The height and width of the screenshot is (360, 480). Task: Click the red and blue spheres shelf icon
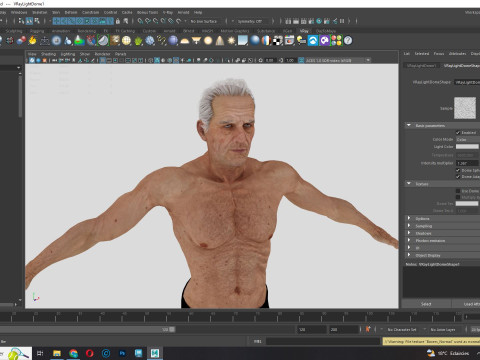coord(21,40)
